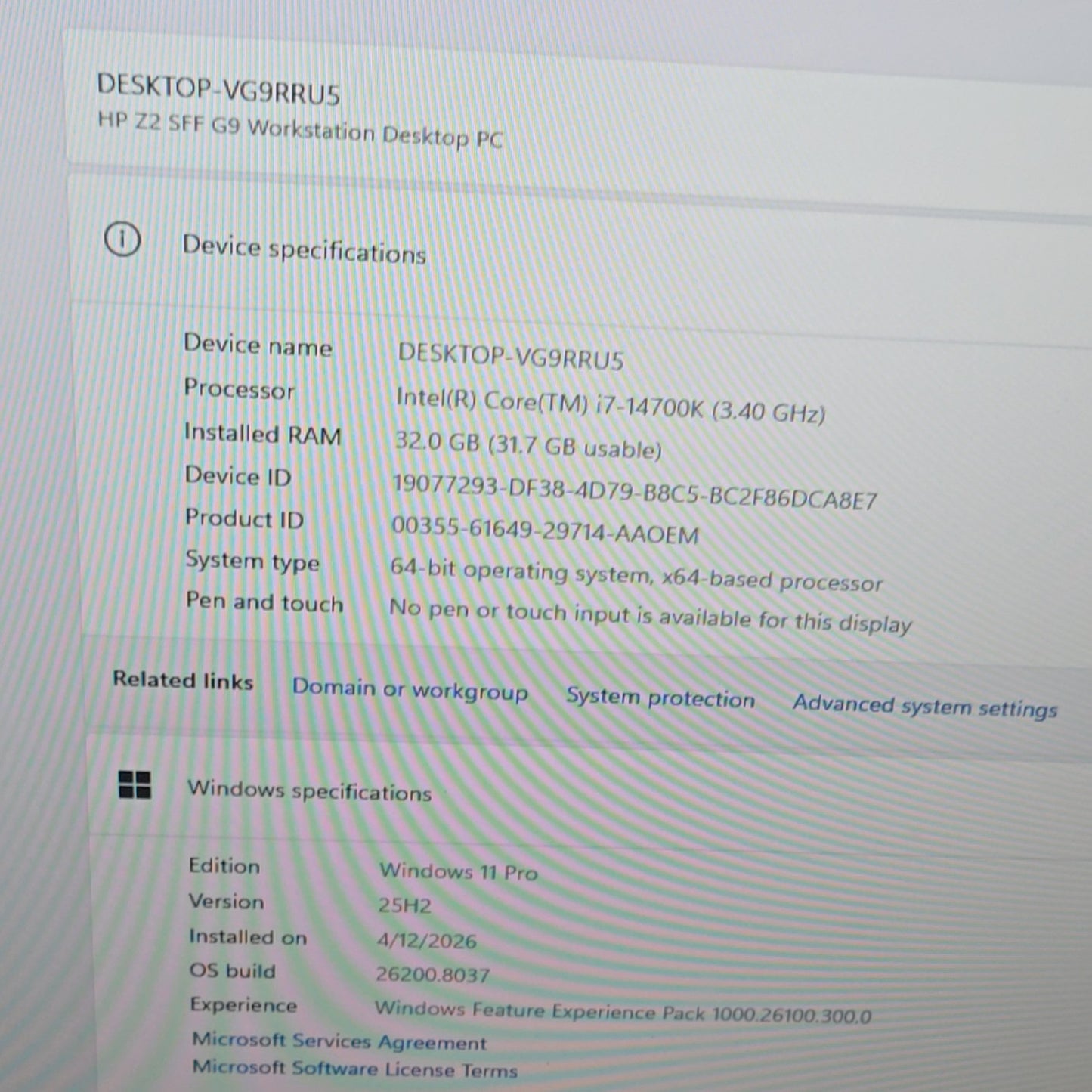Open Microsoft Services Agreement link

339,1041
